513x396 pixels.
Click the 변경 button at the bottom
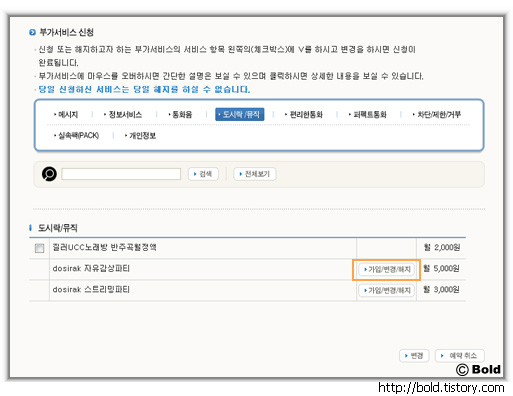point(414,356)
